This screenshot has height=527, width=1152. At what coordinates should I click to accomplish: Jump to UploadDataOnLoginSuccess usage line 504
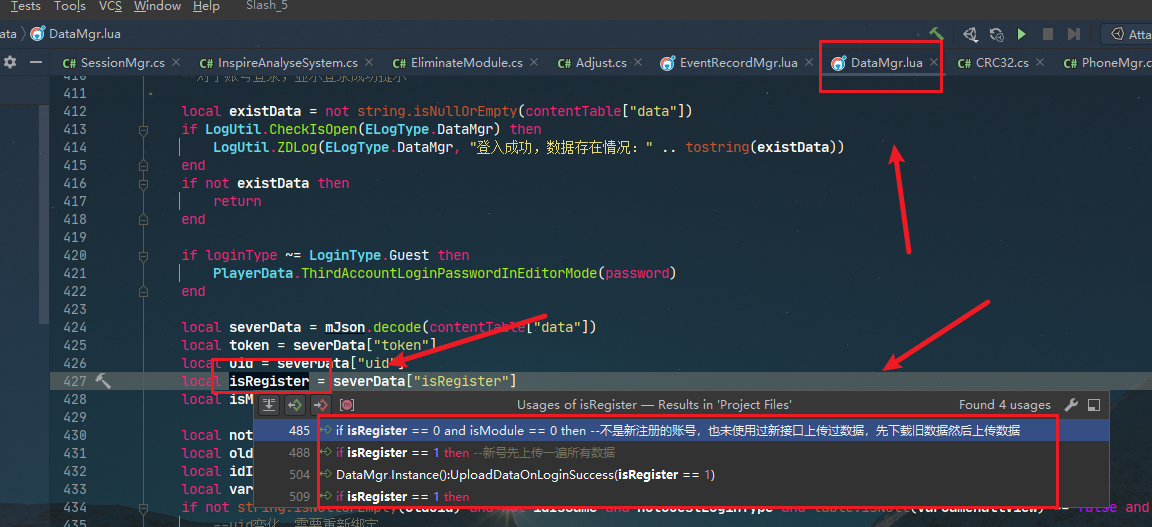coord(525,474)
